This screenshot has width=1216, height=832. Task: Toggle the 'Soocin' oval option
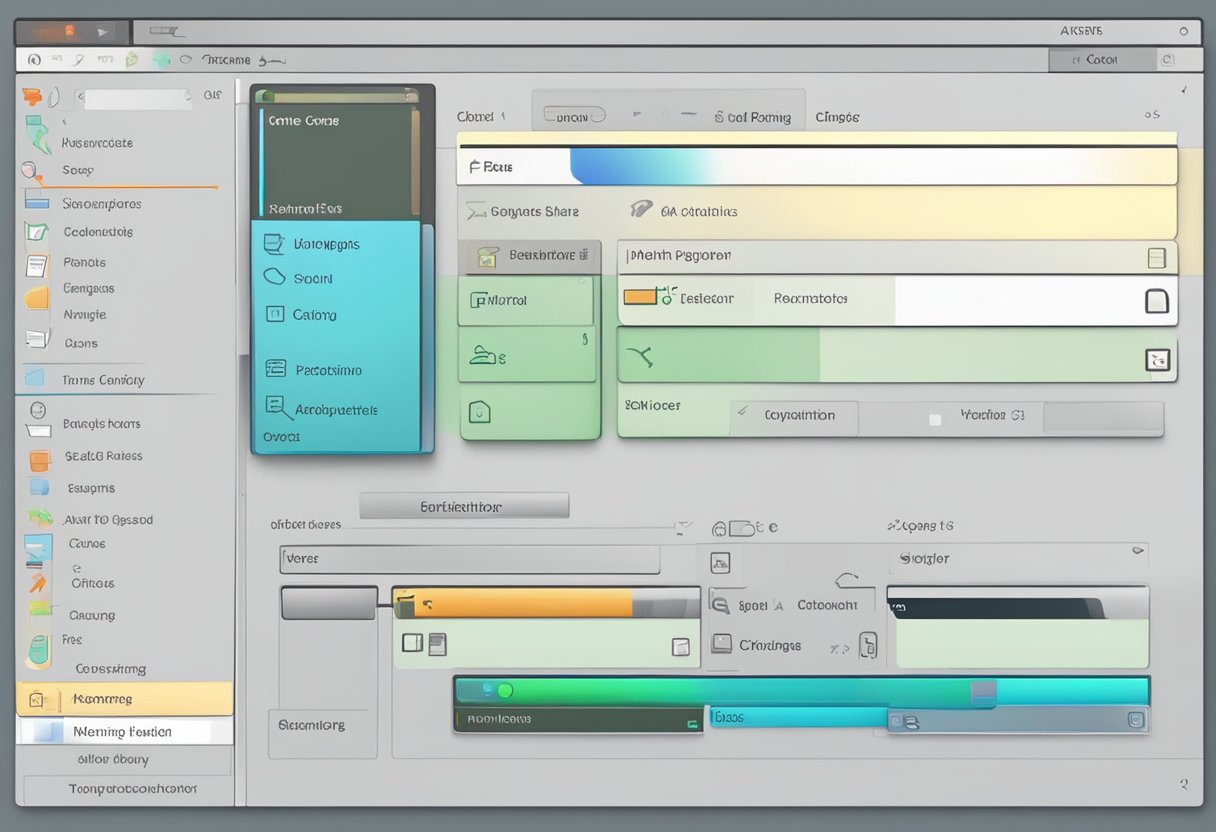click(x=276, y=278)
